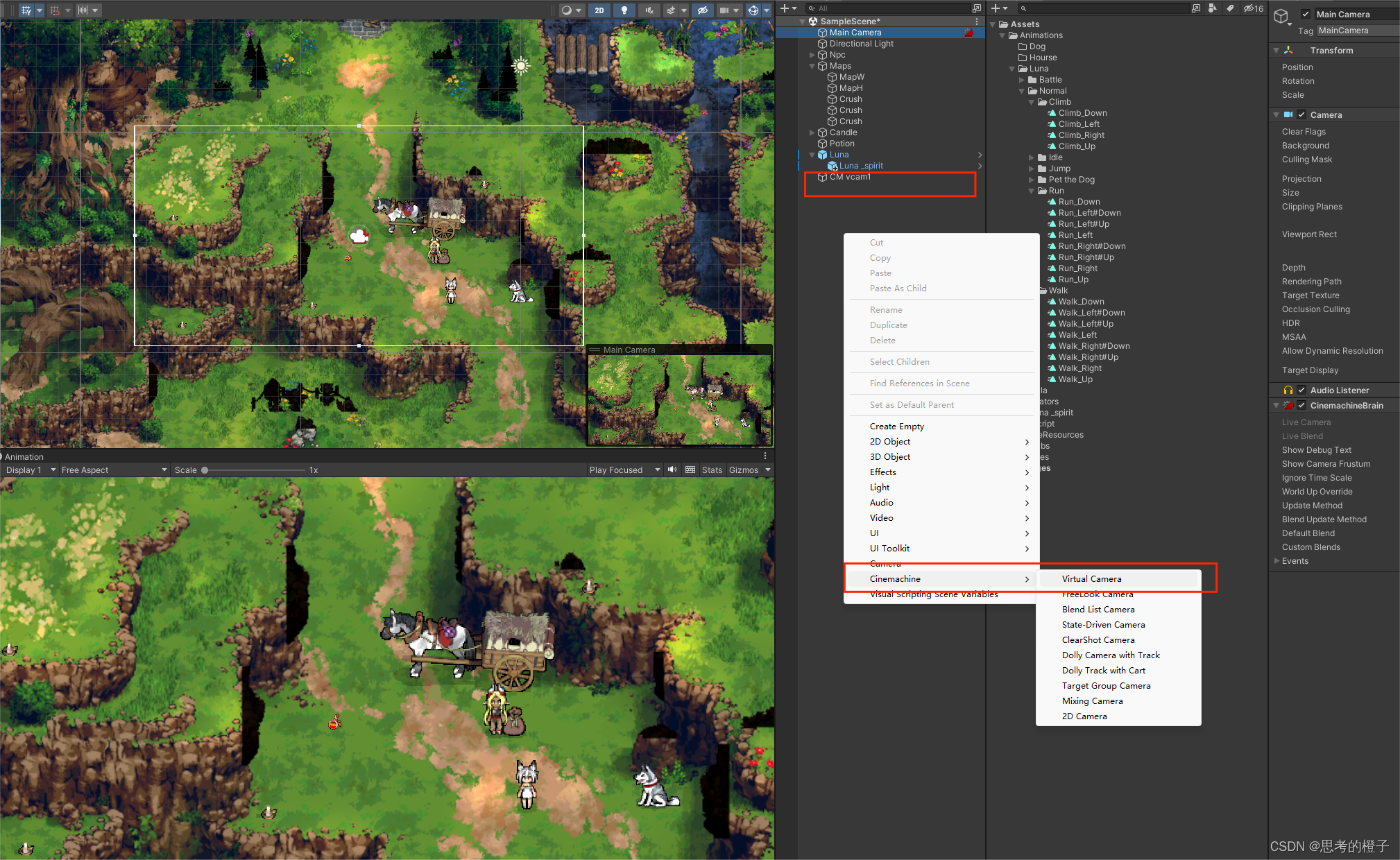Toggle grid snapping icon in scene toolbar

55,10
